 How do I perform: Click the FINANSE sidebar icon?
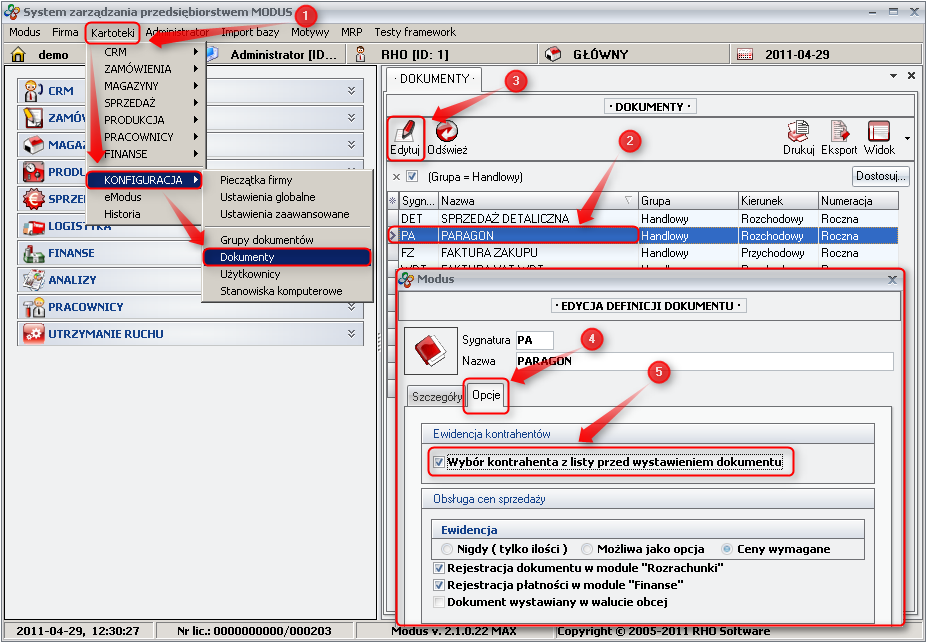(33, 253)
